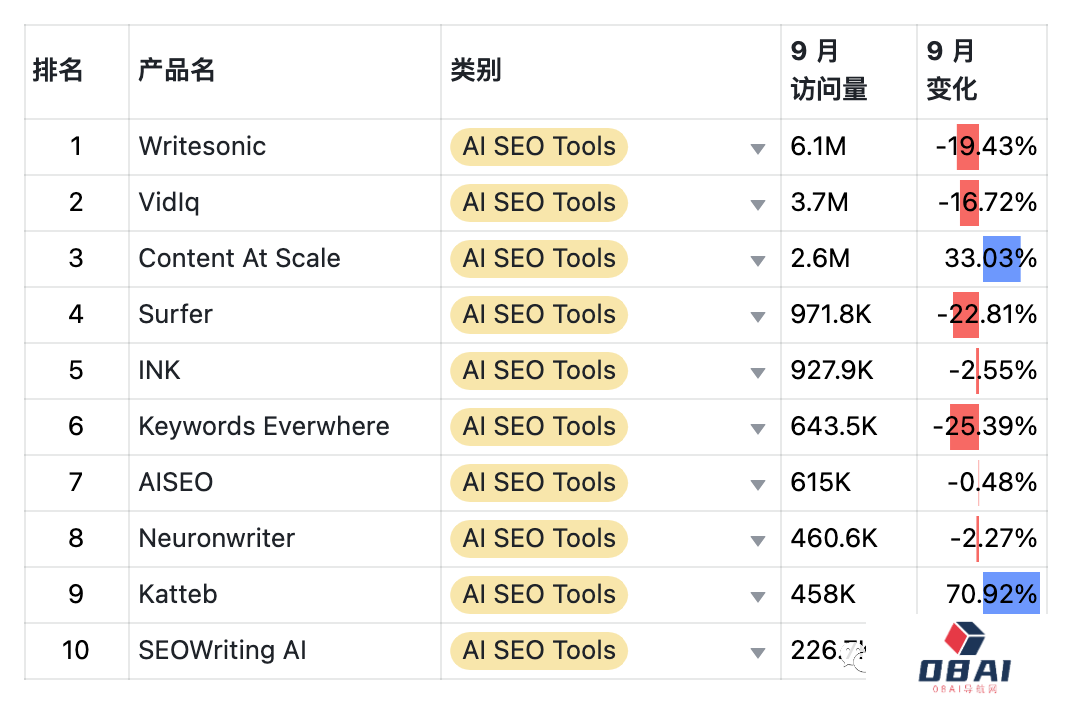The height and width of the screenshot is (704, 1072).
Task: Open dropdown arrow in AISEO row
Action: (x=758, y=485)
